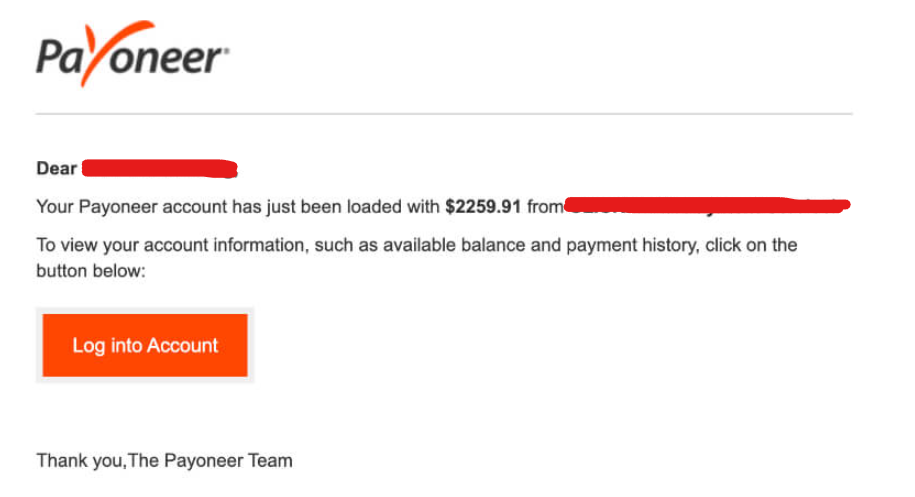Click the bold word Dear
This screenshot has width=915, height=497.
pos(57,169)
